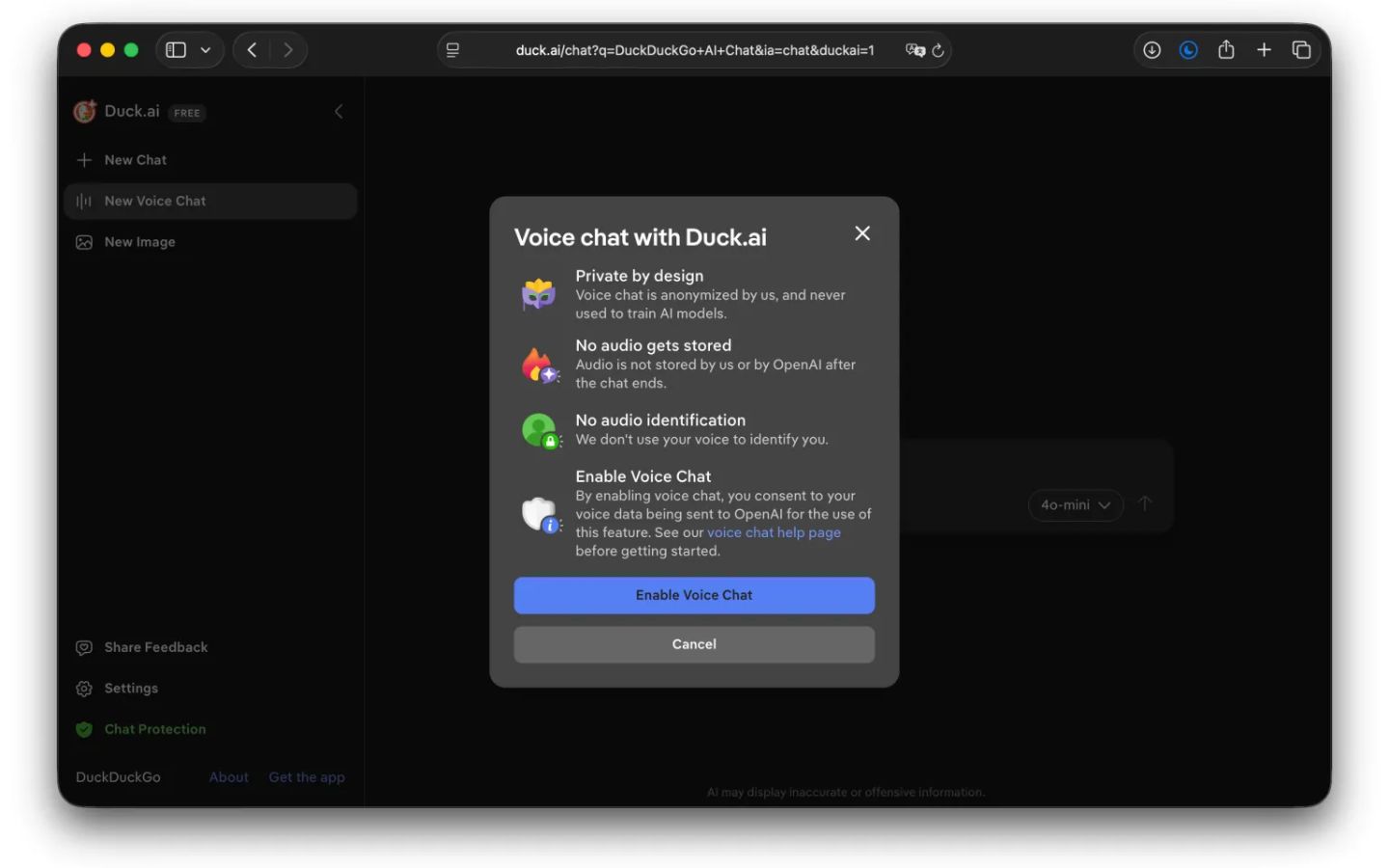Select New Voice Chat in sidebar
1389x868 pixels.
(x=210, y=201)
